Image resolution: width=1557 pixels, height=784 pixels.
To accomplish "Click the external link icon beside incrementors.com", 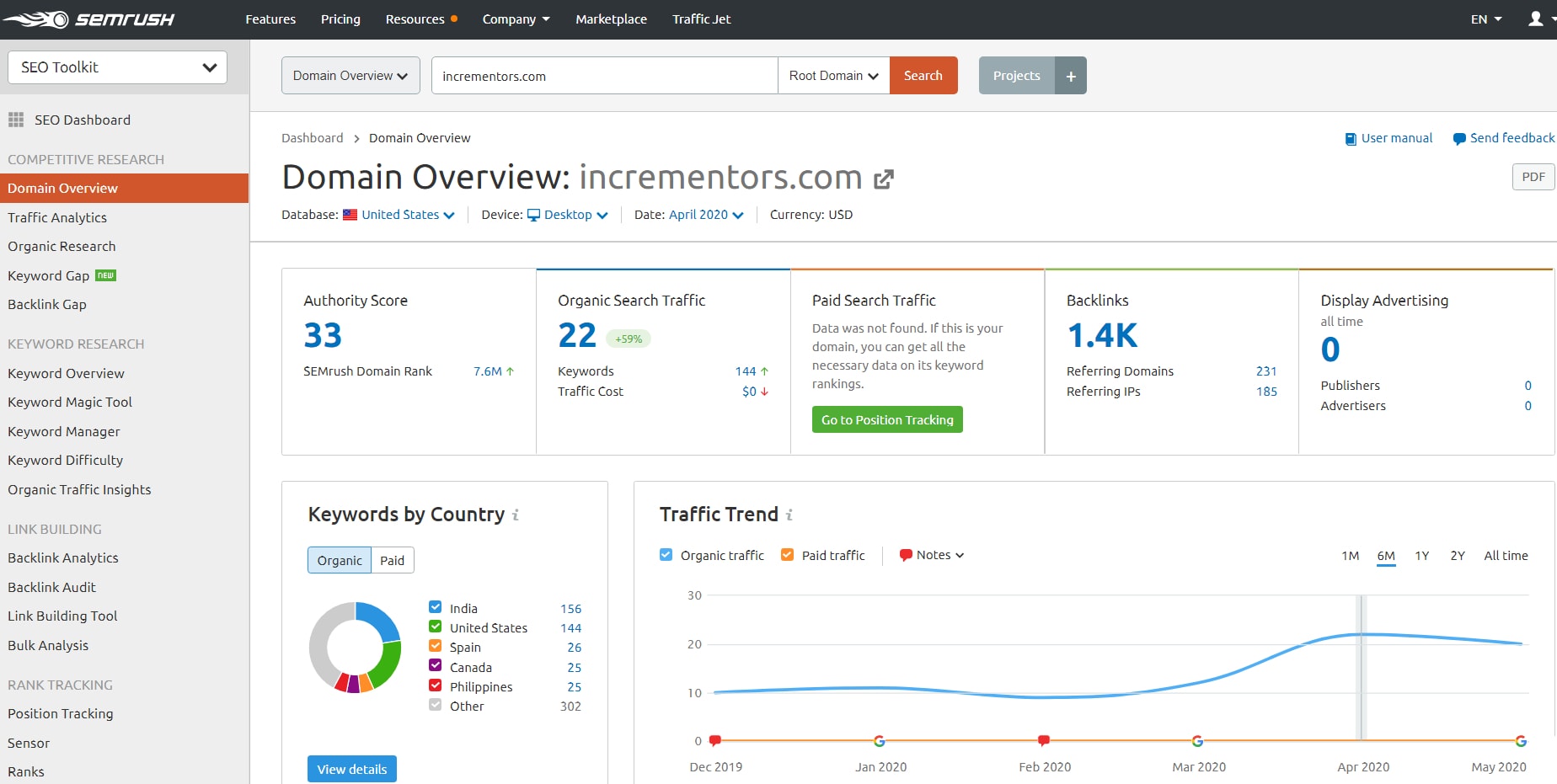I will [883, 178].
